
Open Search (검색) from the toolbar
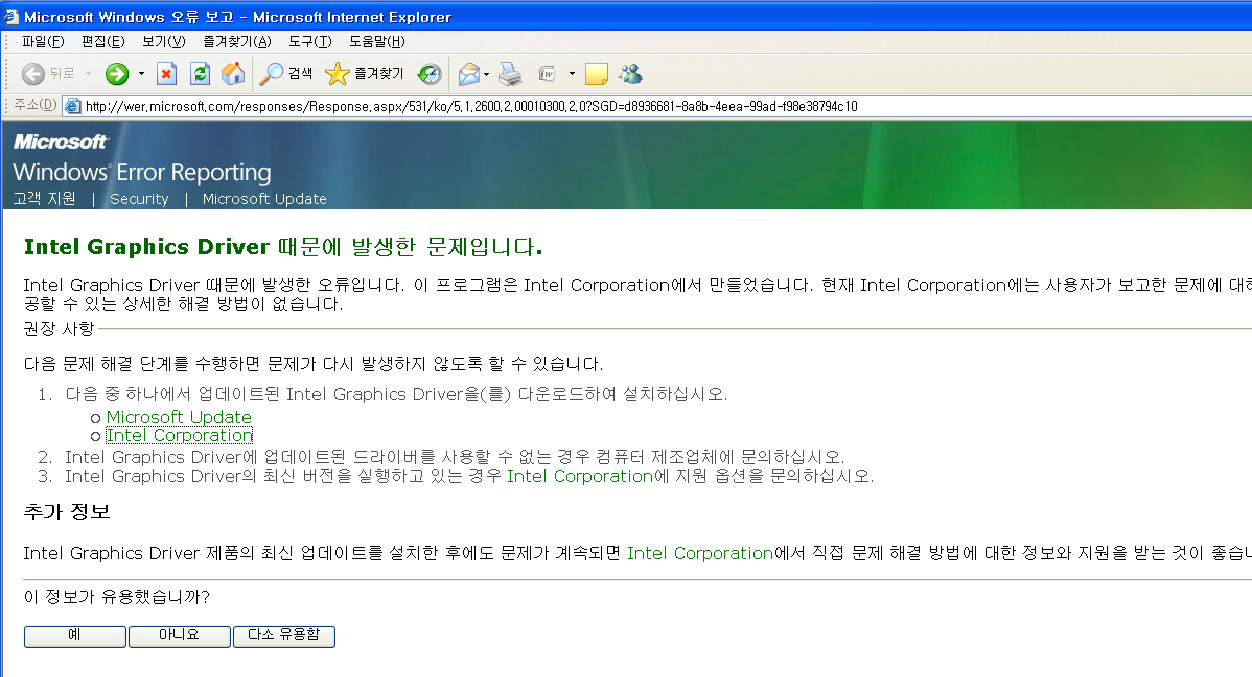pyautogui.click(x=286, y=74)
